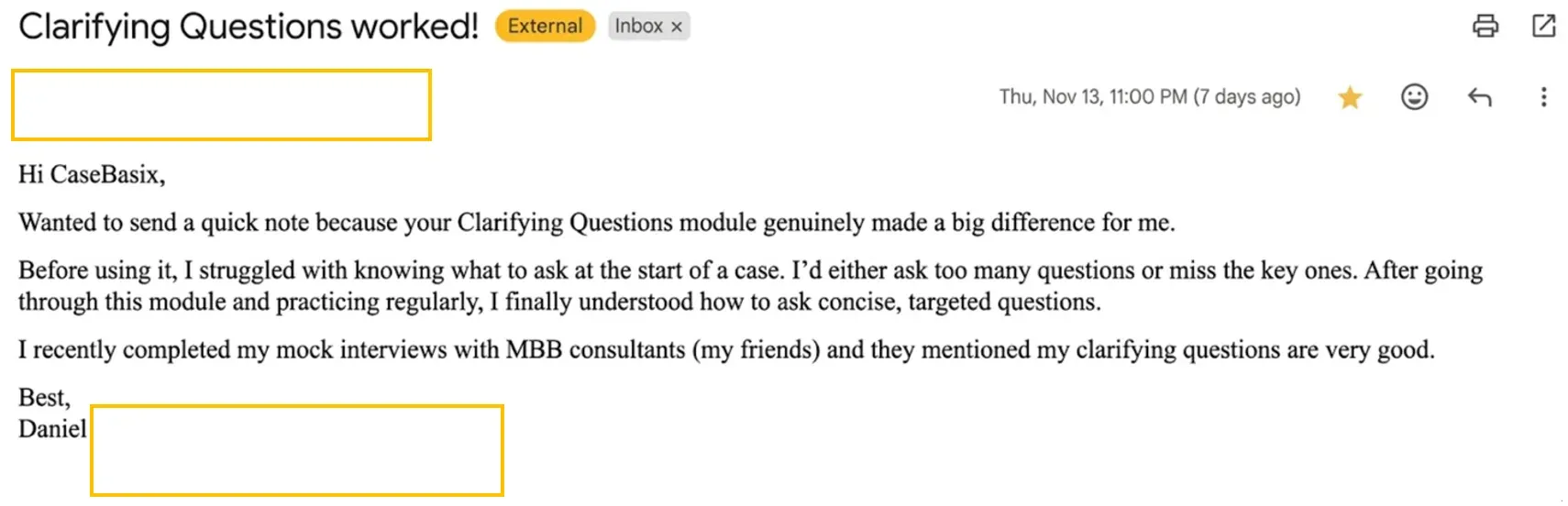
Task: Click the "Best," closing line
Action: click(44, 398)
